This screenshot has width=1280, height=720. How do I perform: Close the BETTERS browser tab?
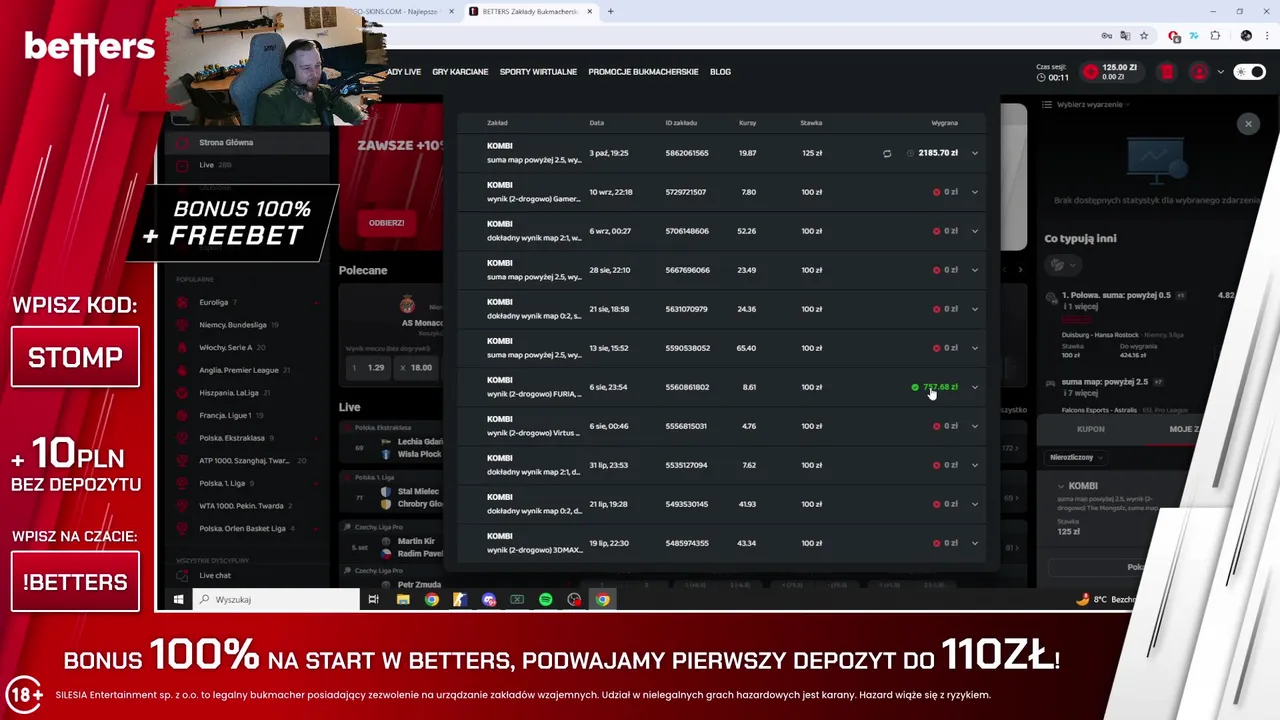pos(590,12)
